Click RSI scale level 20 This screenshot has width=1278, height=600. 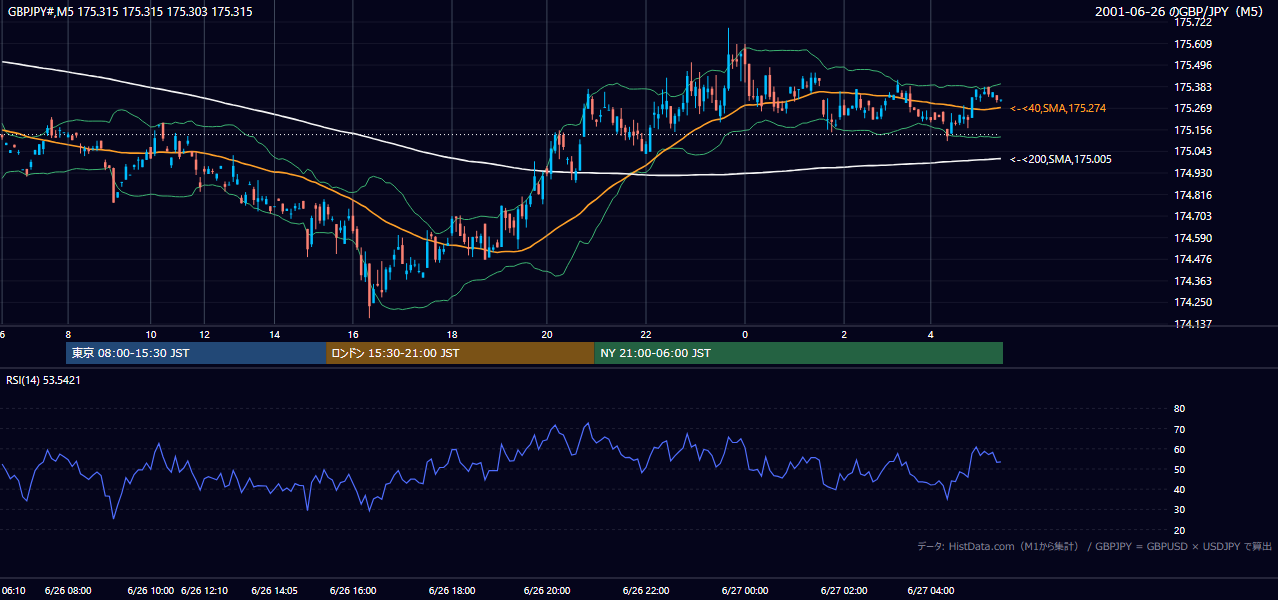coord(1179,530)
